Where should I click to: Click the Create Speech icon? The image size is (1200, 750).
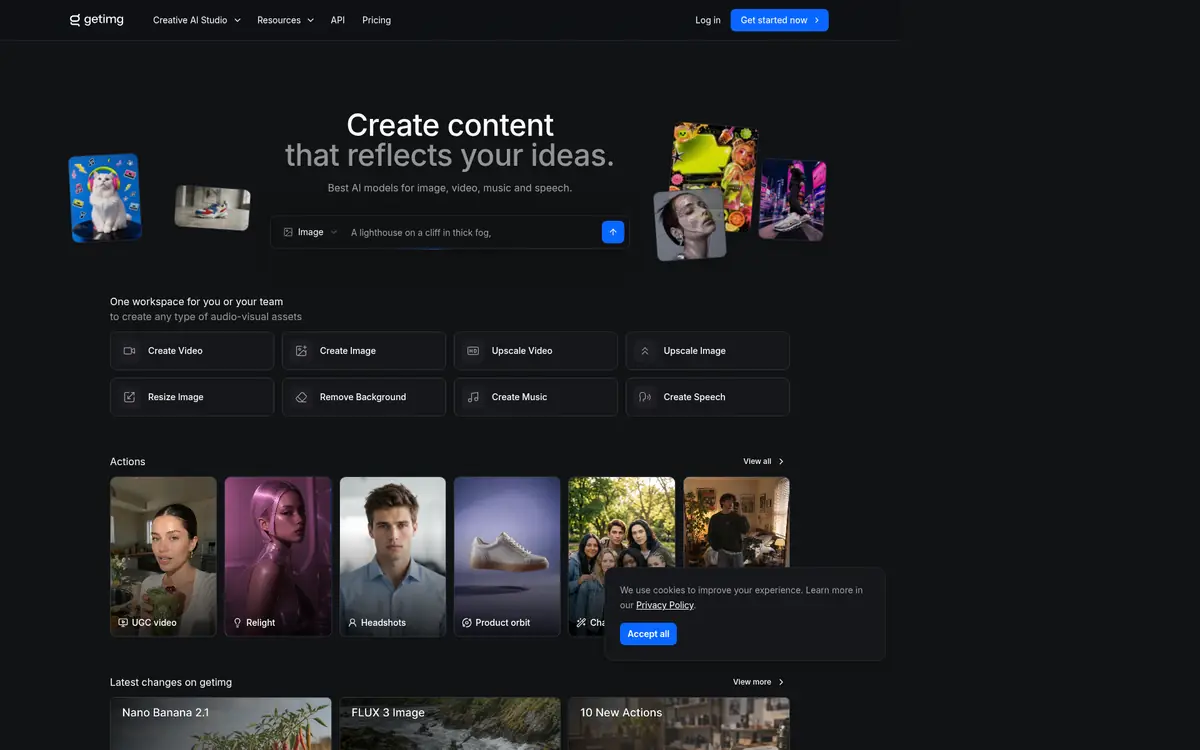pos(645,397)
